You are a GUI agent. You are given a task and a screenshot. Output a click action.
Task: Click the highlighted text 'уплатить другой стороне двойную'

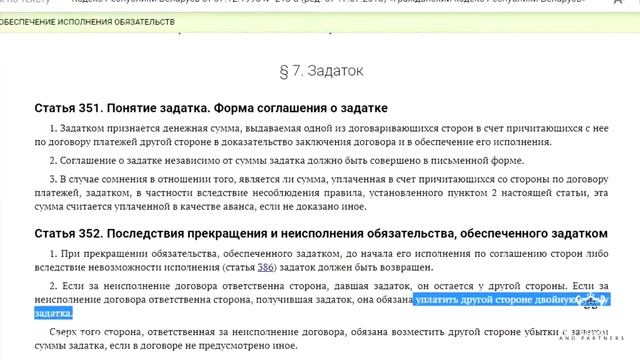pyautogui.click(x=497, y=300)
